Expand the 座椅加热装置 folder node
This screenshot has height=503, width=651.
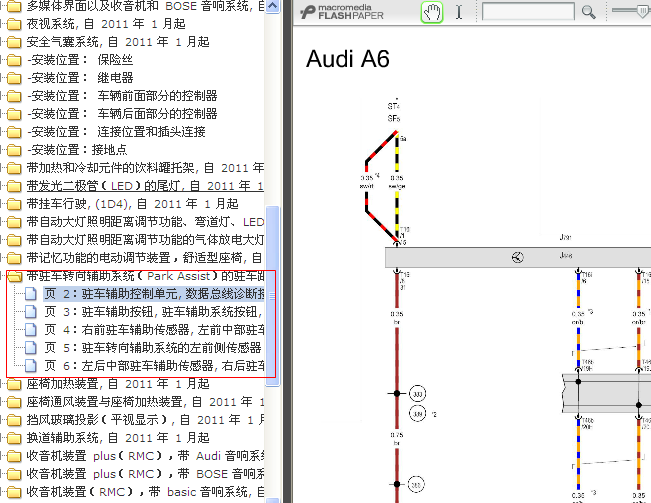2,384
